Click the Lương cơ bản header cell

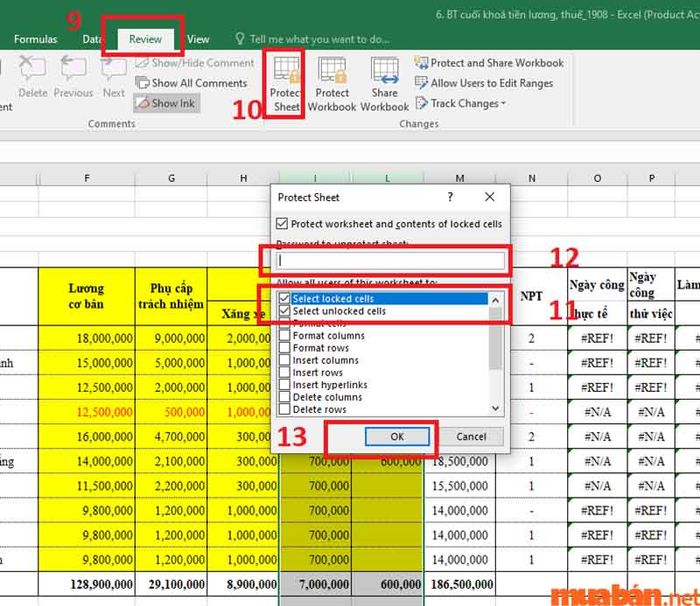[x=87, y=296]
